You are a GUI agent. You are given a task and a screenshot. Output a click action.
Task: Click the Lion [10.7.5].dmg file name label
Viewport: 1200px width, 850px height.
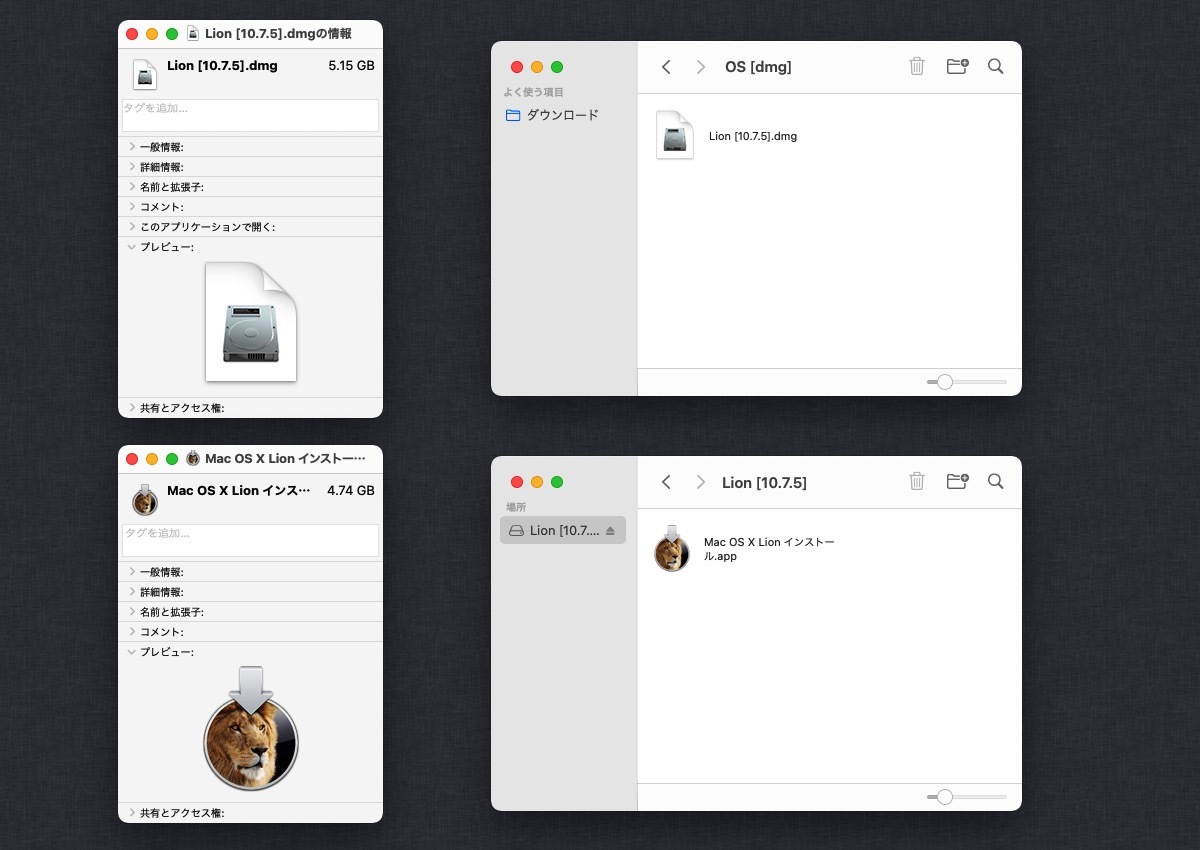click(x=753, y=136)
